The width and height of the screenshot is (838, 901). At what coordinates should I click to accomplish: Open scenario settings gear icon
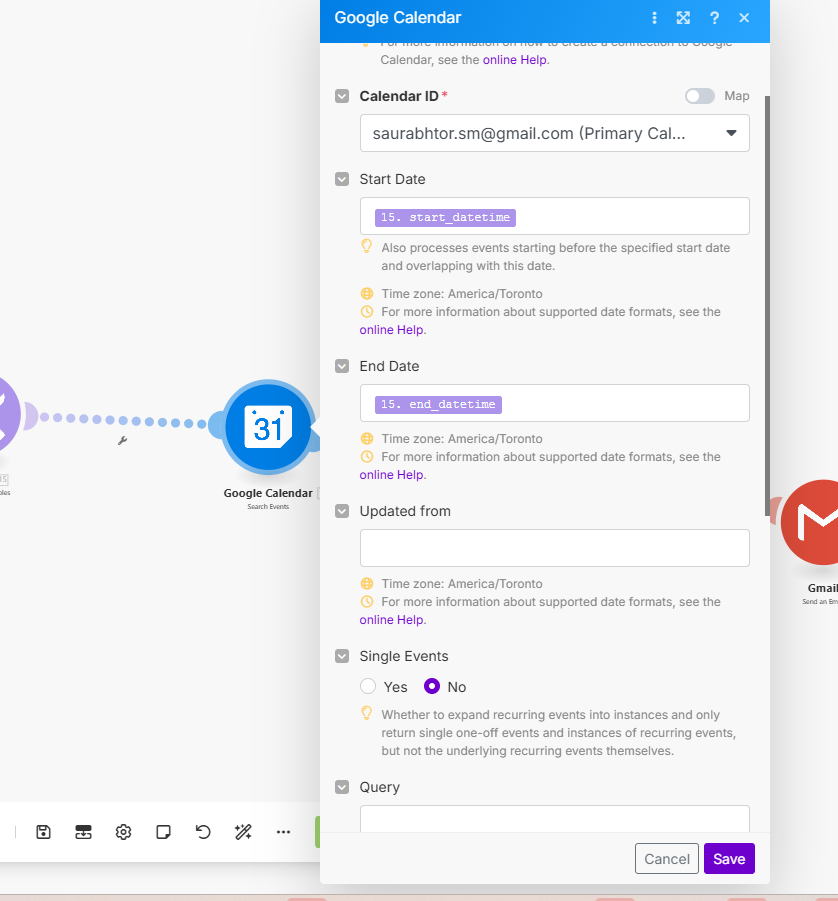click(x=123, y=831)
